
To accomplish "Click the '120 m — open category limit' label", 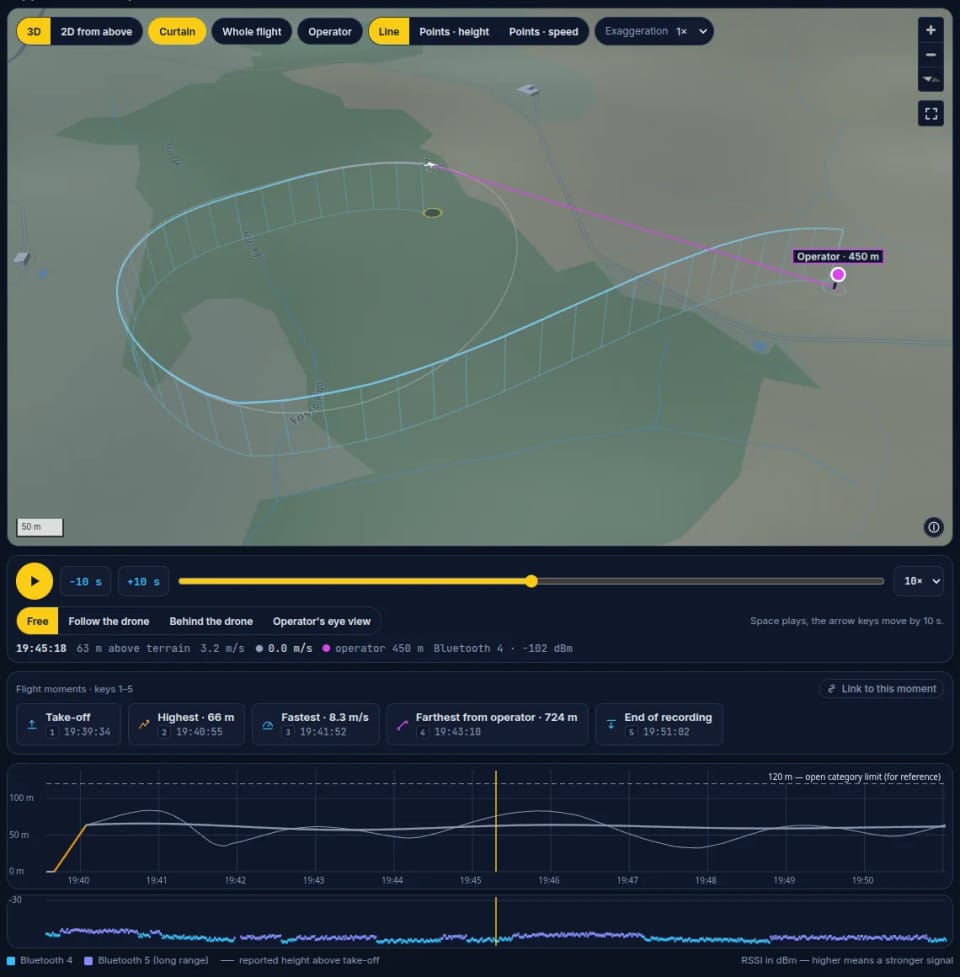I will point(854,776).
